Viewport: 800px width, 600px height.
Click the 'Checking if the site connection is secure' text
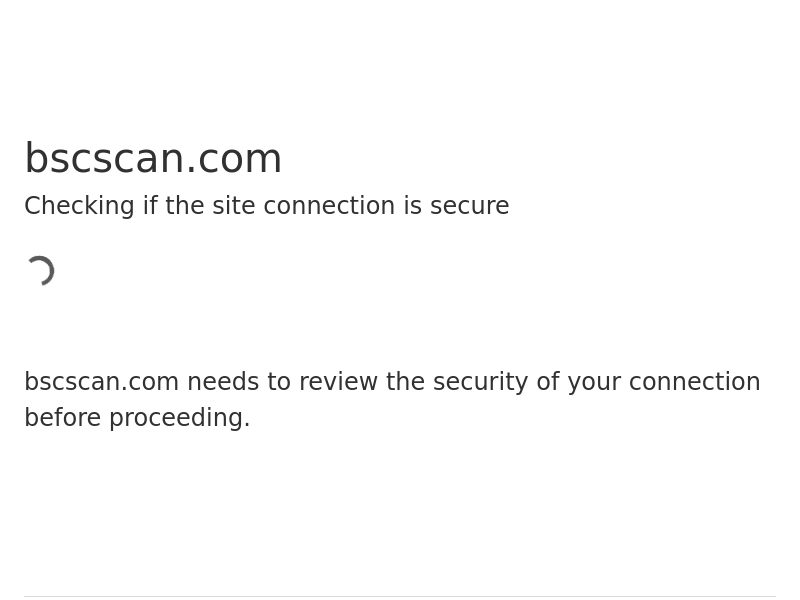267,206
